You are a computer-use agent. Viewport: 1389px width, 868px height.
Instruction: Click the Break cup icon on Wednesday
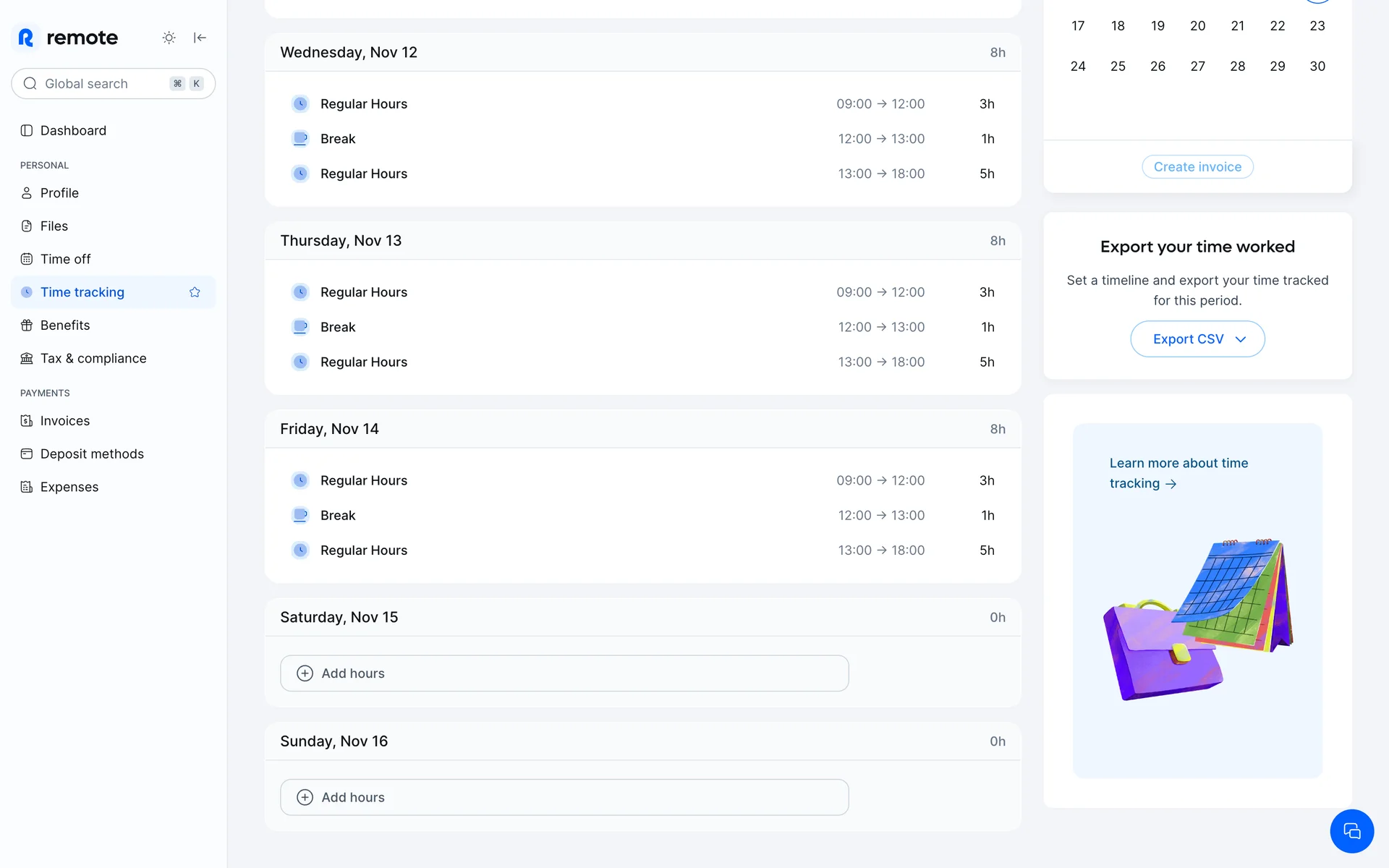click(300, 139)
